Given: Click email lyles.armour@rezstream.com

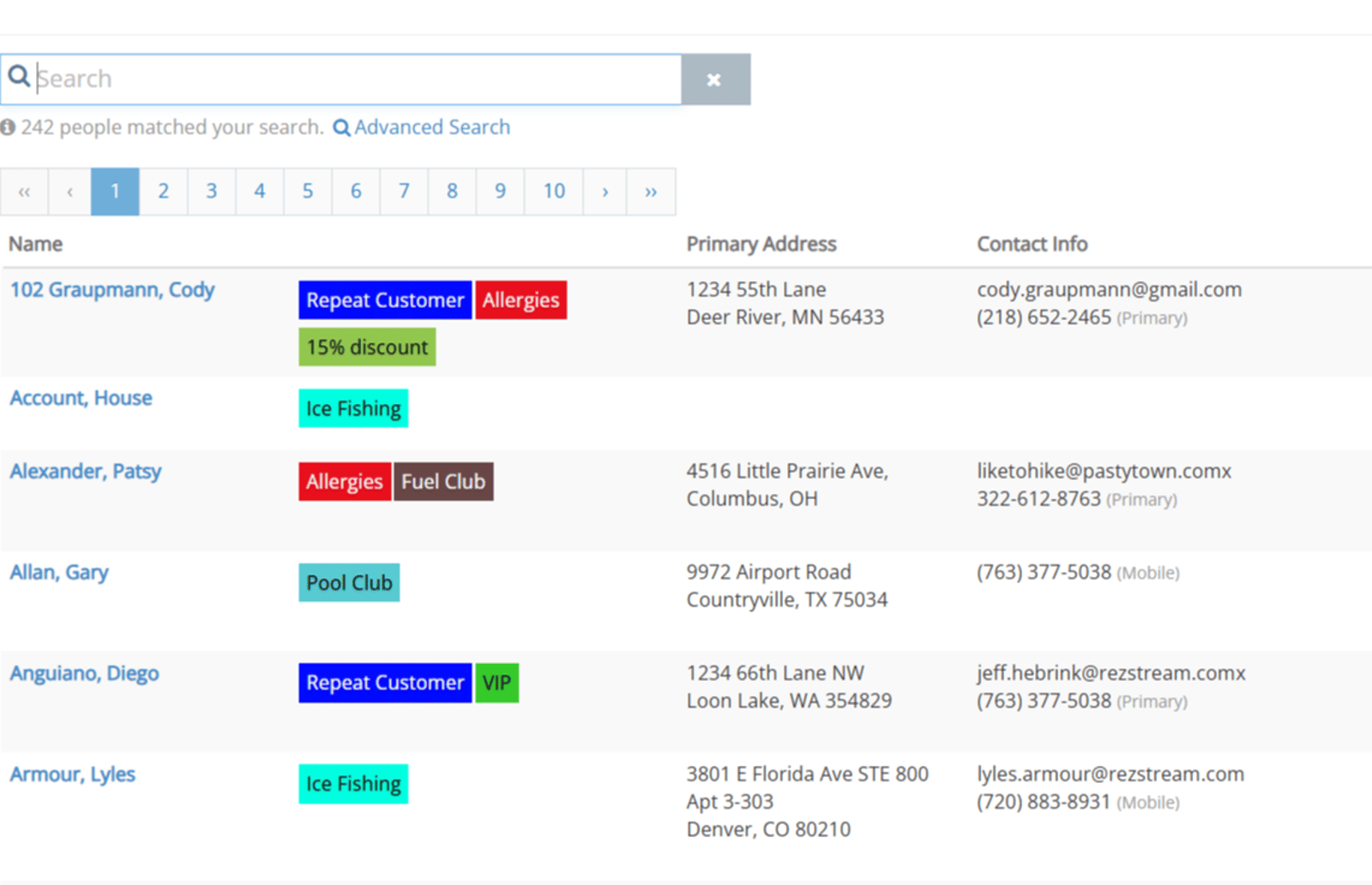Looking at the screenshot, I should click(x=1110, y=774).
